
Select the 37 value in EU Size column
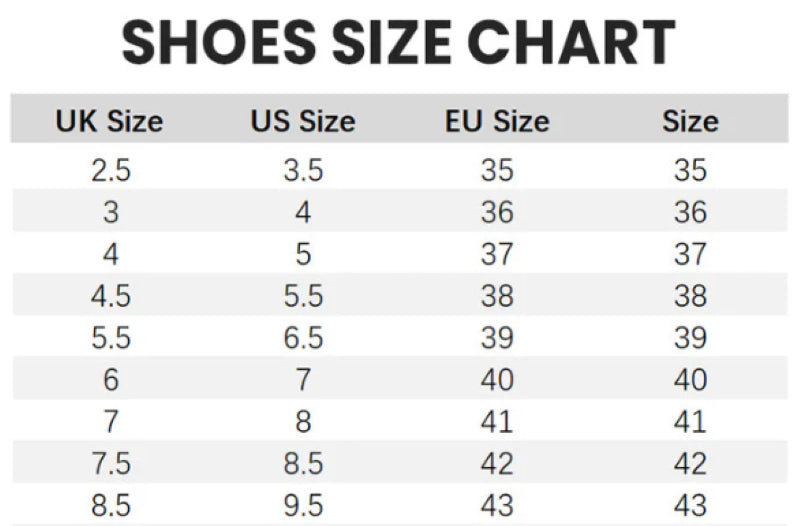497,255
